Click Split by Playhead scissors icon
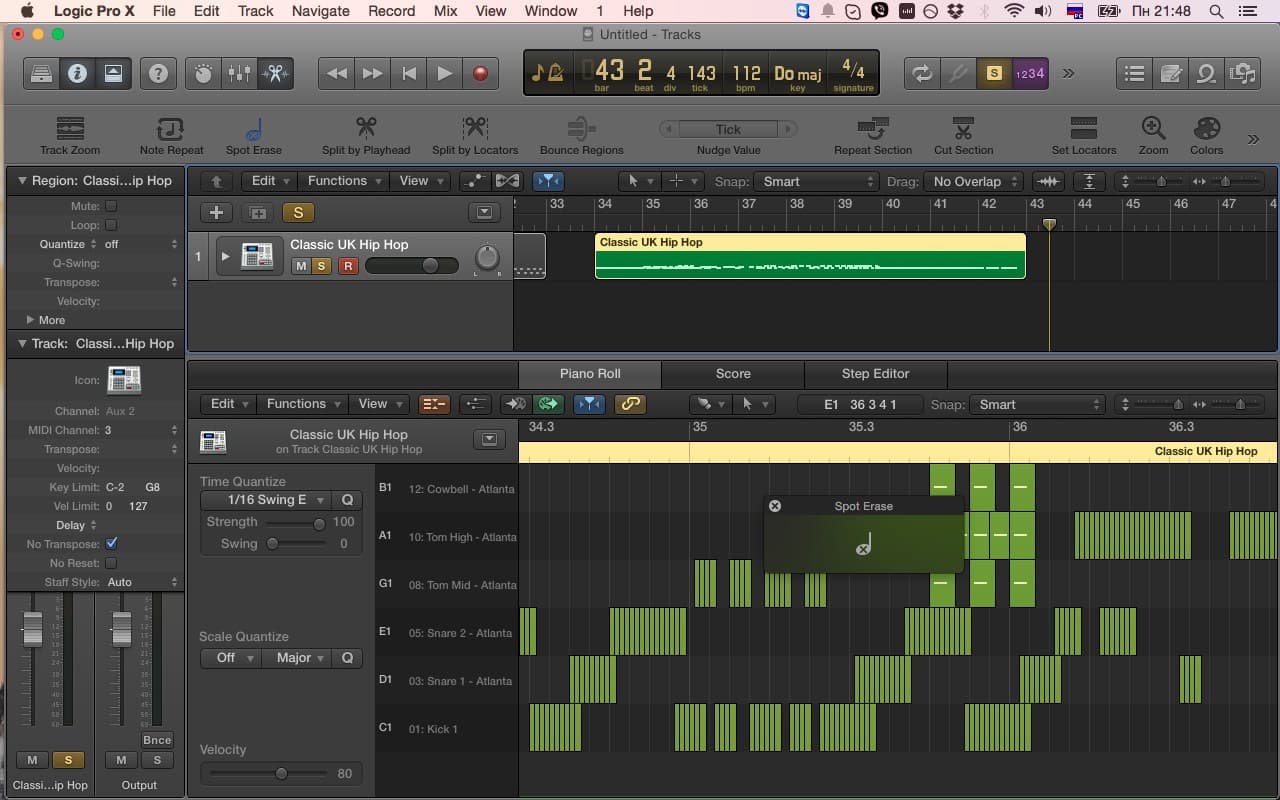Screen dimensions: 1280x800 [366, 129]
